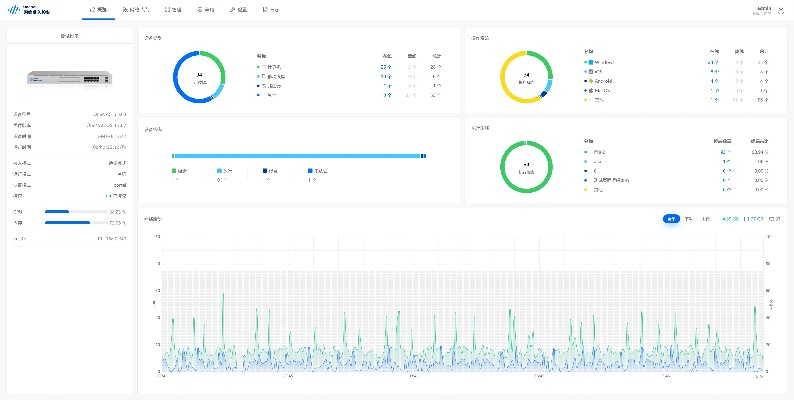
Task: Open the second top navigation tab
Action: (134, 8)
